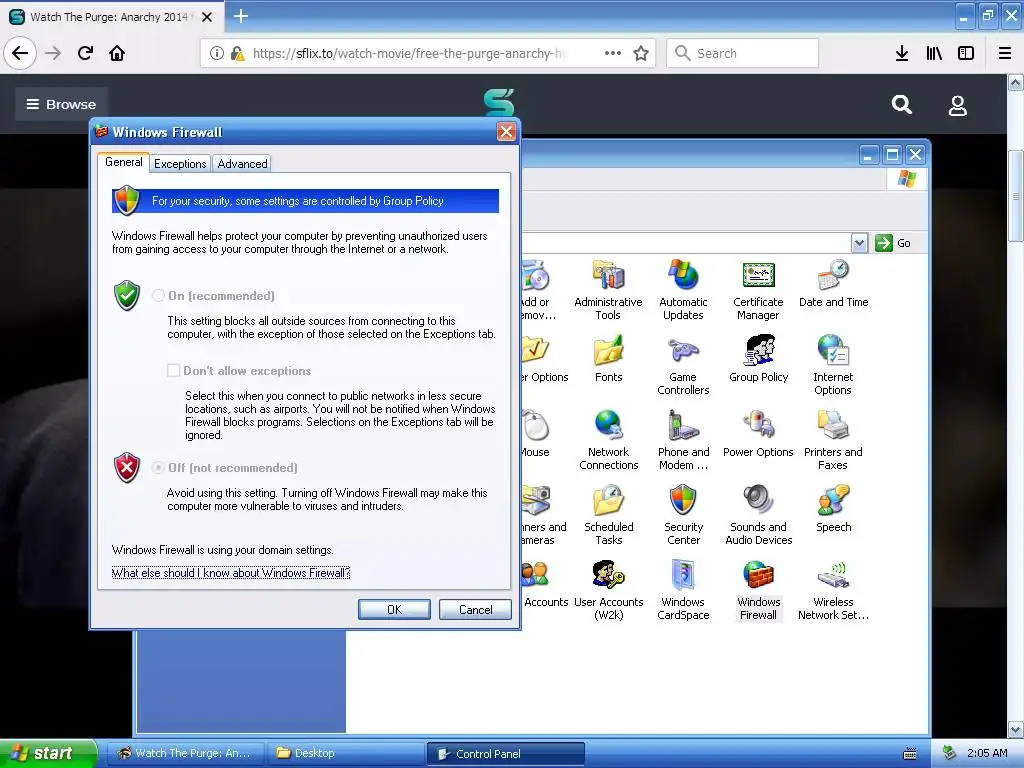Click the sflix logo

[499, 103]
